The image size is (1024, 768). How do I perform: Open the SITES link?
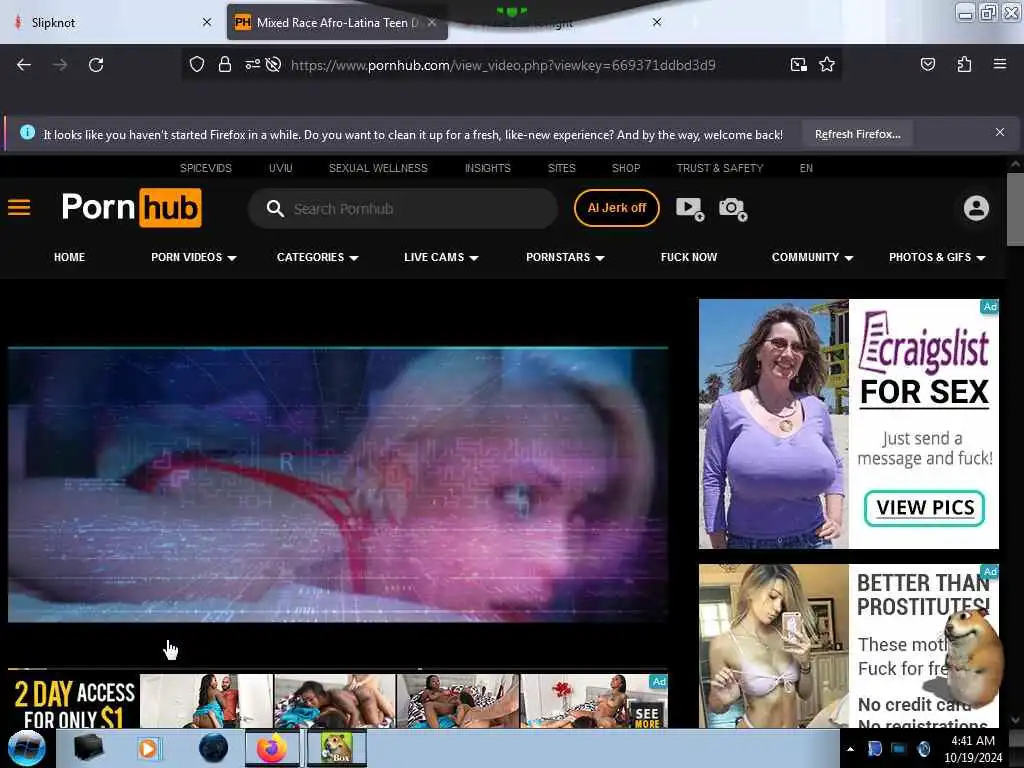click(x=562, y=168)
